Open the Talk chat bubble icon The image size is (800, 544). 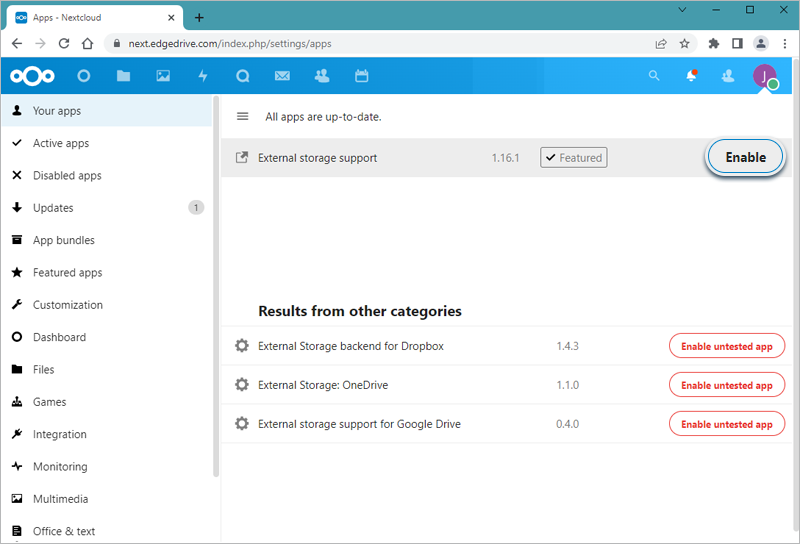click(243, 76)
